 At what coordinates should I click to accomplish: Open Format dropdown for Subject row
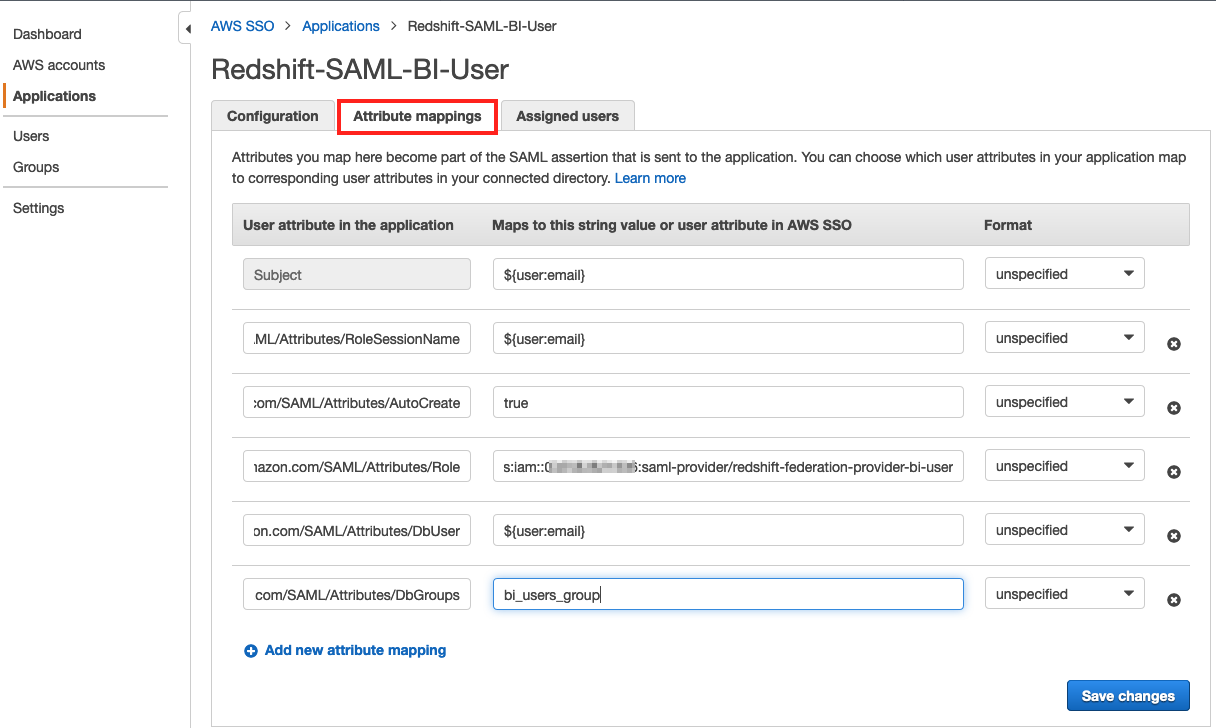click(x=1064, y=274)
